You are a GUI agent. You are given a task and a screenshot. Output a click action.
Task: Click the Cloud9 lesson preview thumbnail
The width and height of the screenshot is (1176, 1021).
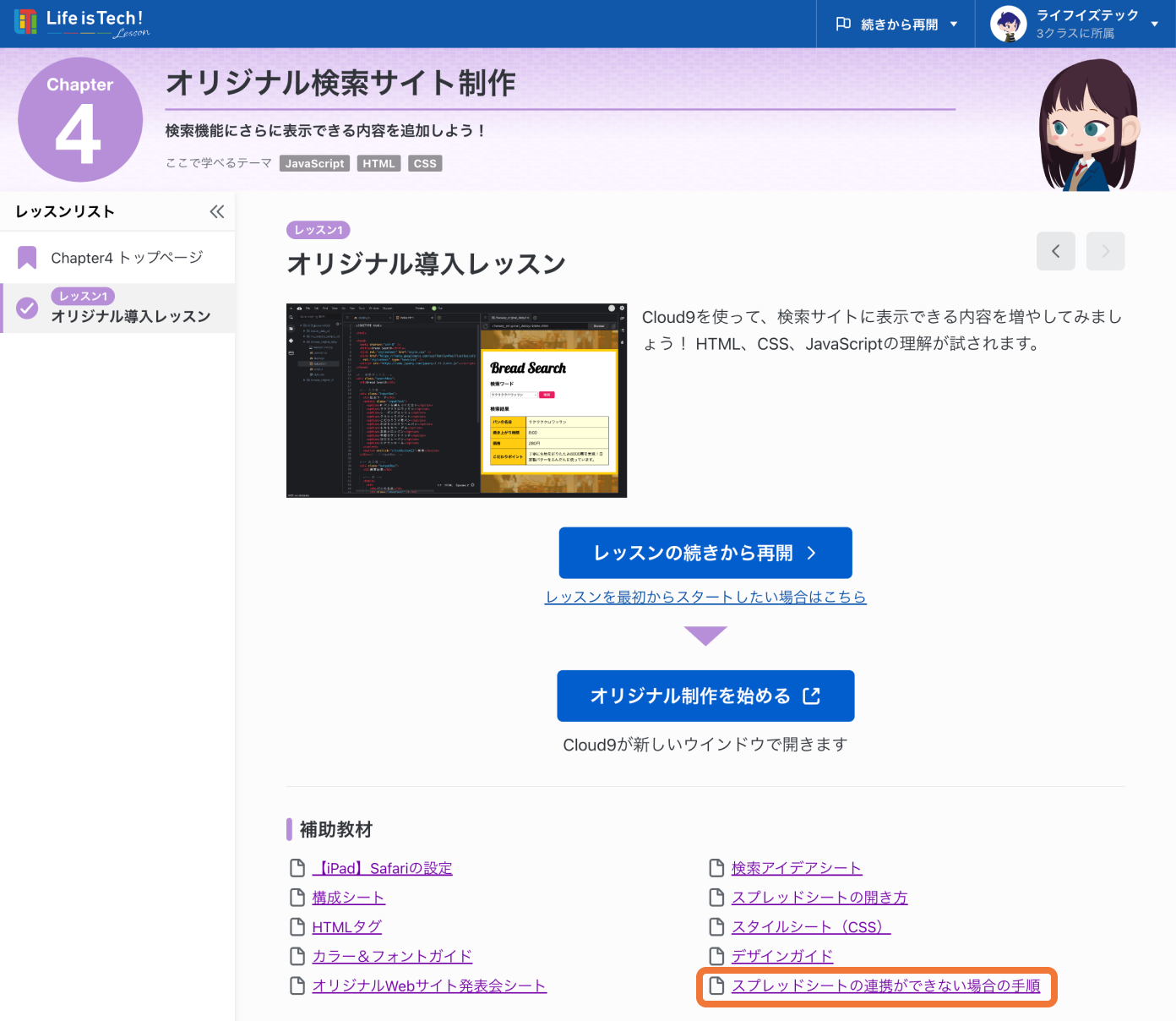[456, 401]
